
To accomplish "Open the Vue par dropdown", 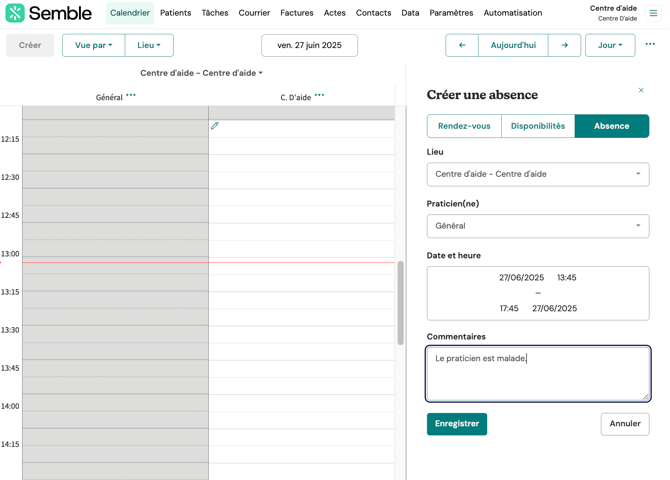I will coord(93,45).
